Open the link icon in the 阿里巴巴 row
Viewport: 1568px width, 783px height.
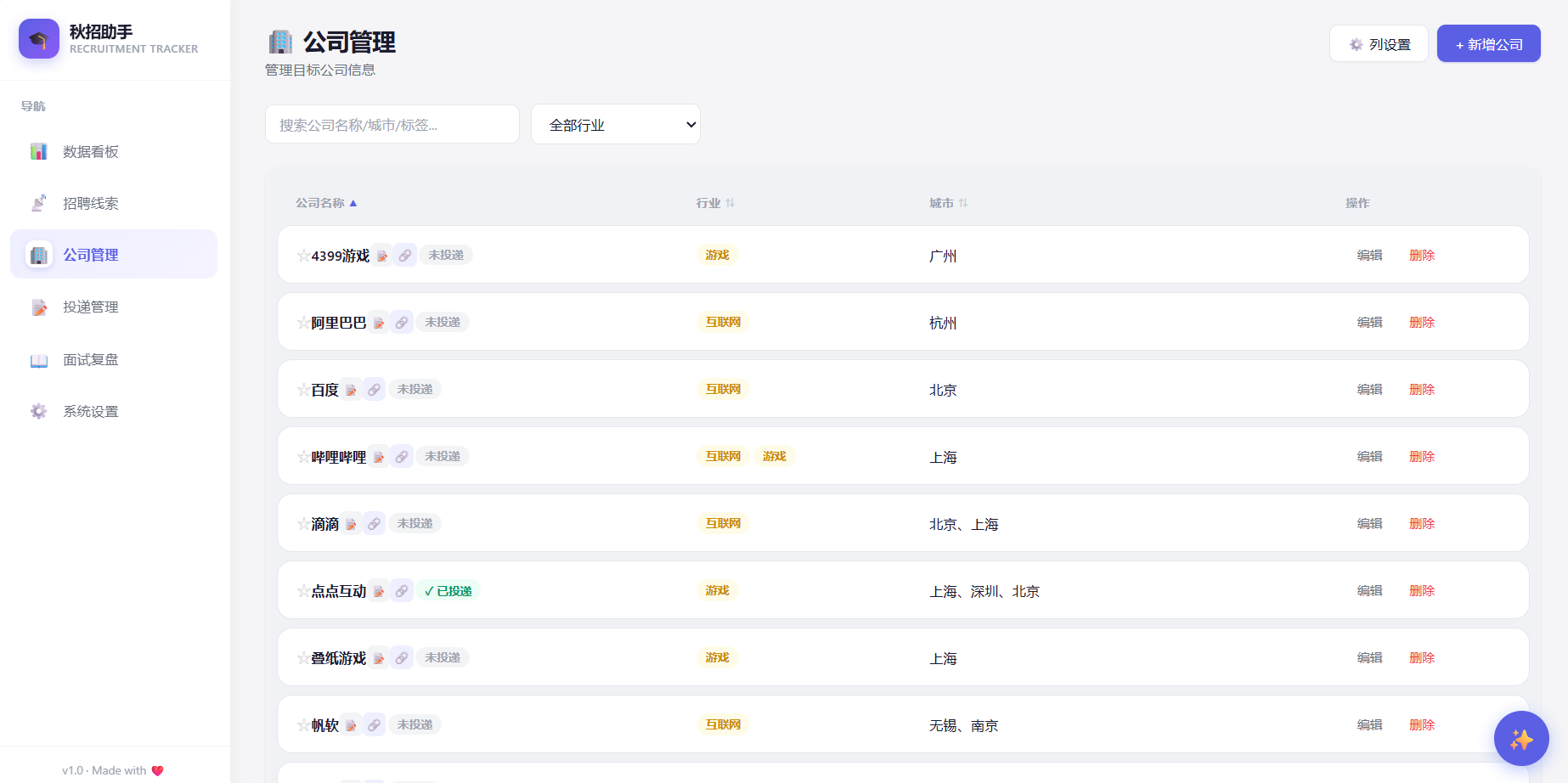pos(402,323)
